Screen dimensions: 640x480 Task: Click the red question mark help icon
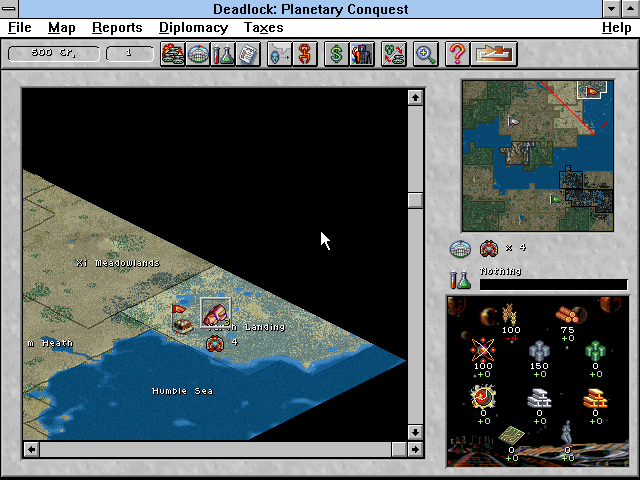click(457, 53)
